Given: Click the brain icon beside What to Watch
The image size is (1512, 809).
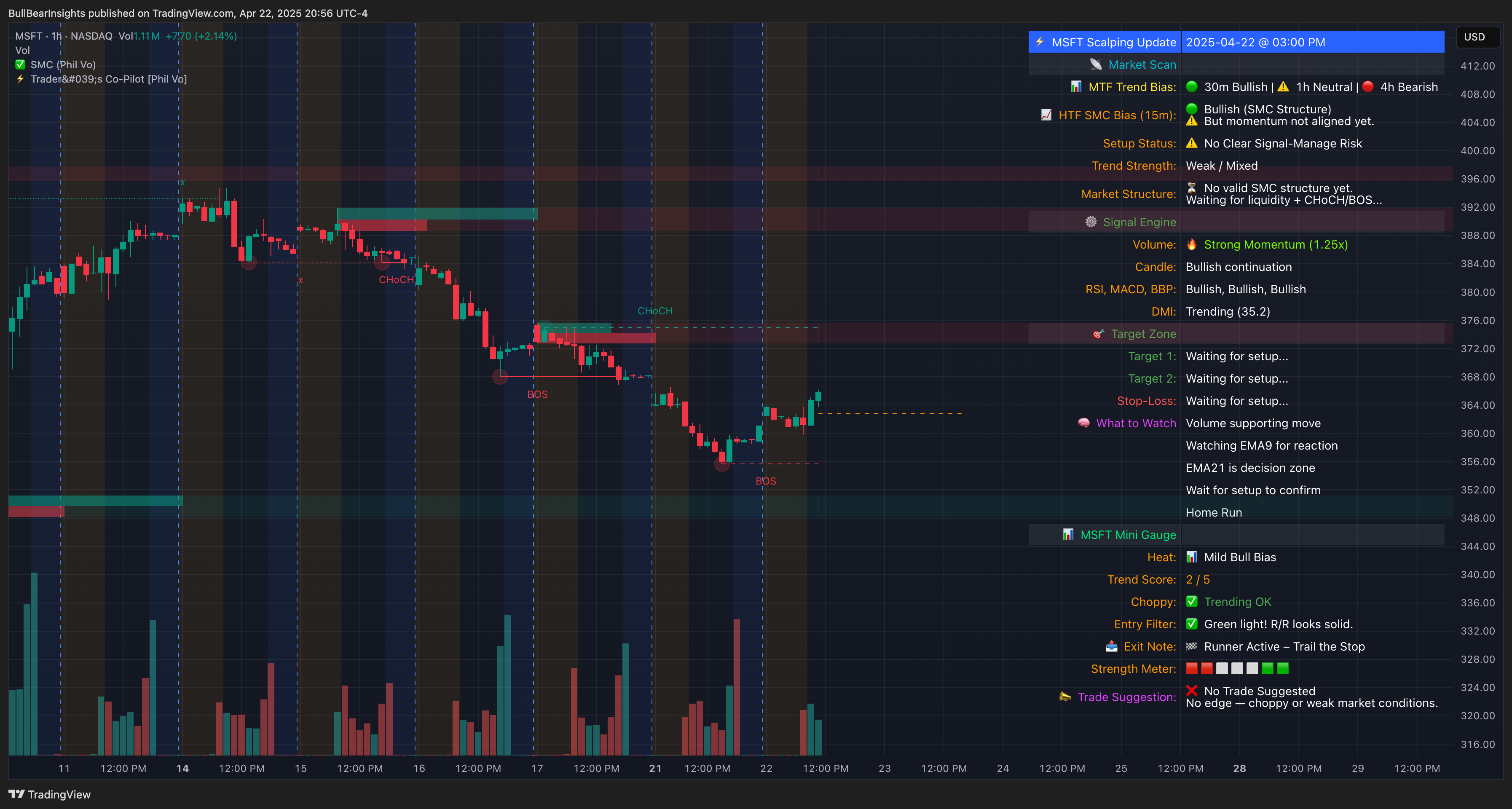Looking at the screenshot, I should 1083,423.
